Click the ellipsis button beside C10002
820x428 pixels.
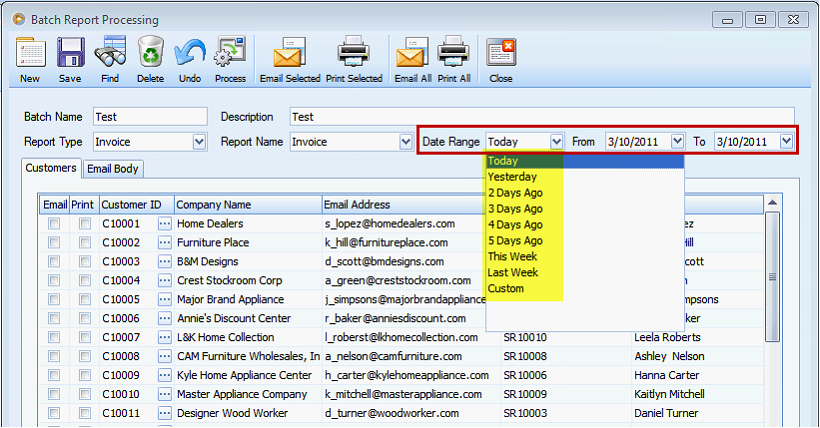pyautogui.click(x=164, y=243)
